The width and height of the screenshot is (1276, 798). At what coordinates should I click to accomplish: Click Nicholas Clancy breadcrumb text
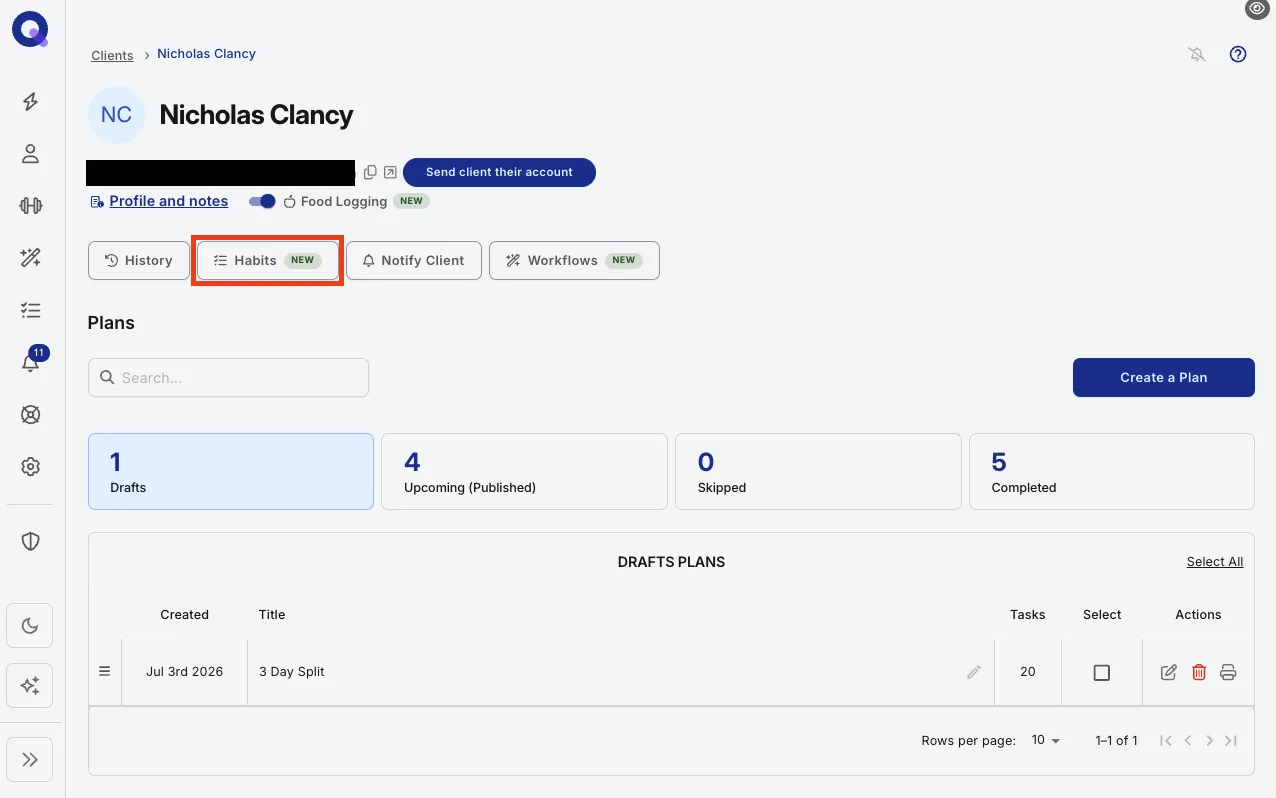point(206,54)
